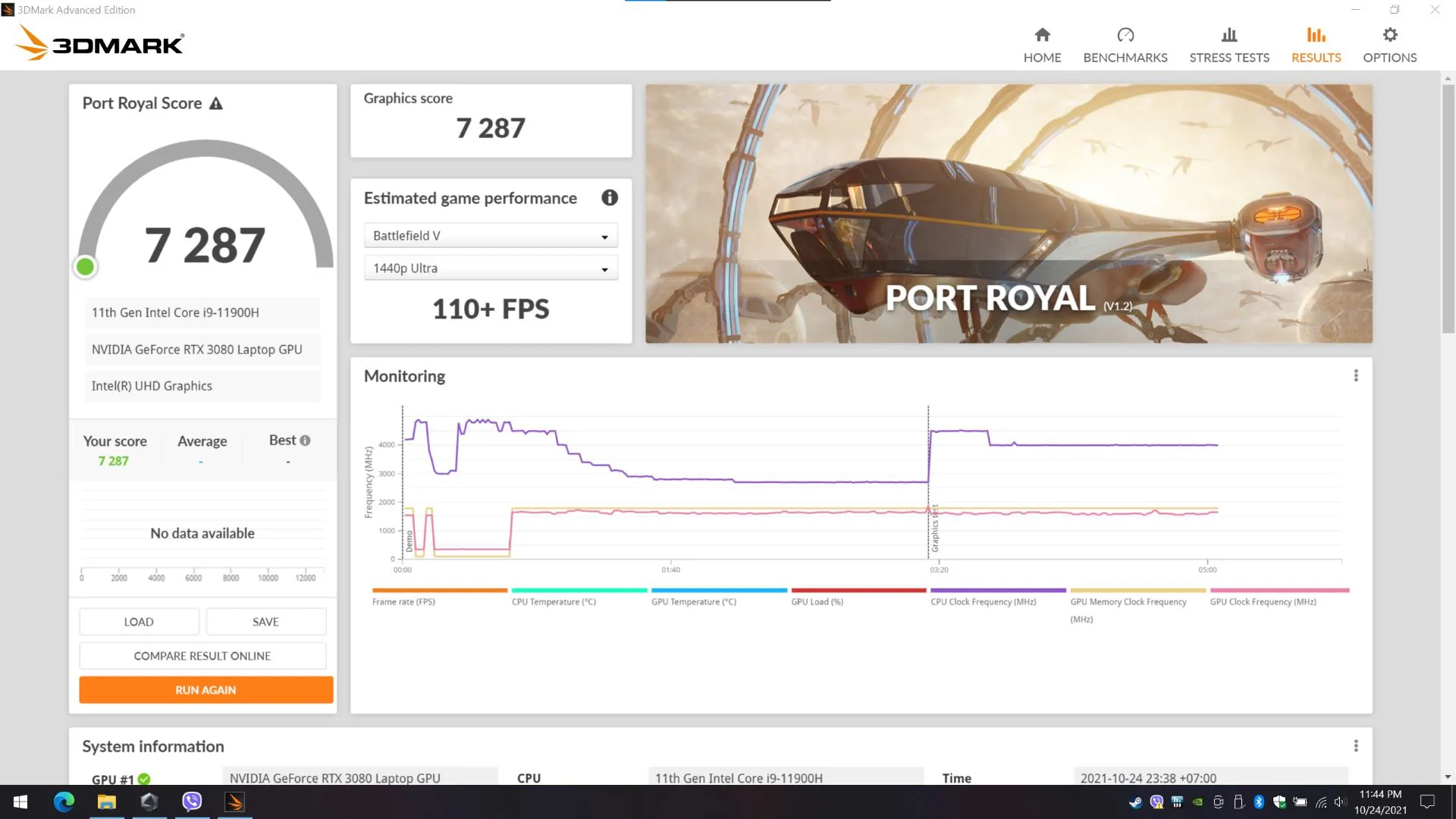
Task: Click the volume speaker tray icon
Action: pos(1340,802)
